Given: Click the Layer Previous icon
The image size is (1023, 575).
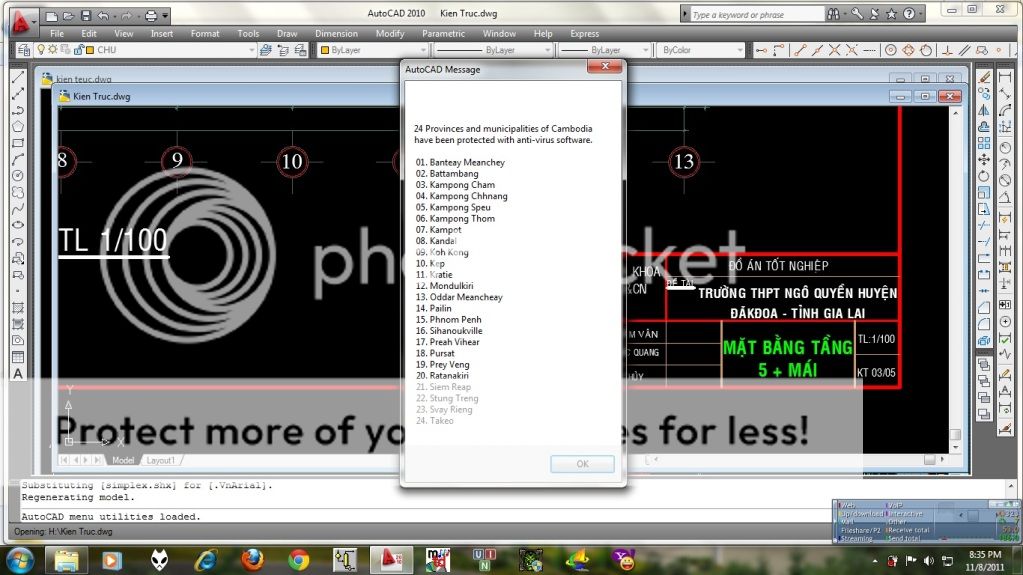Looking at the screenshot, I should (x=283, y=50).
